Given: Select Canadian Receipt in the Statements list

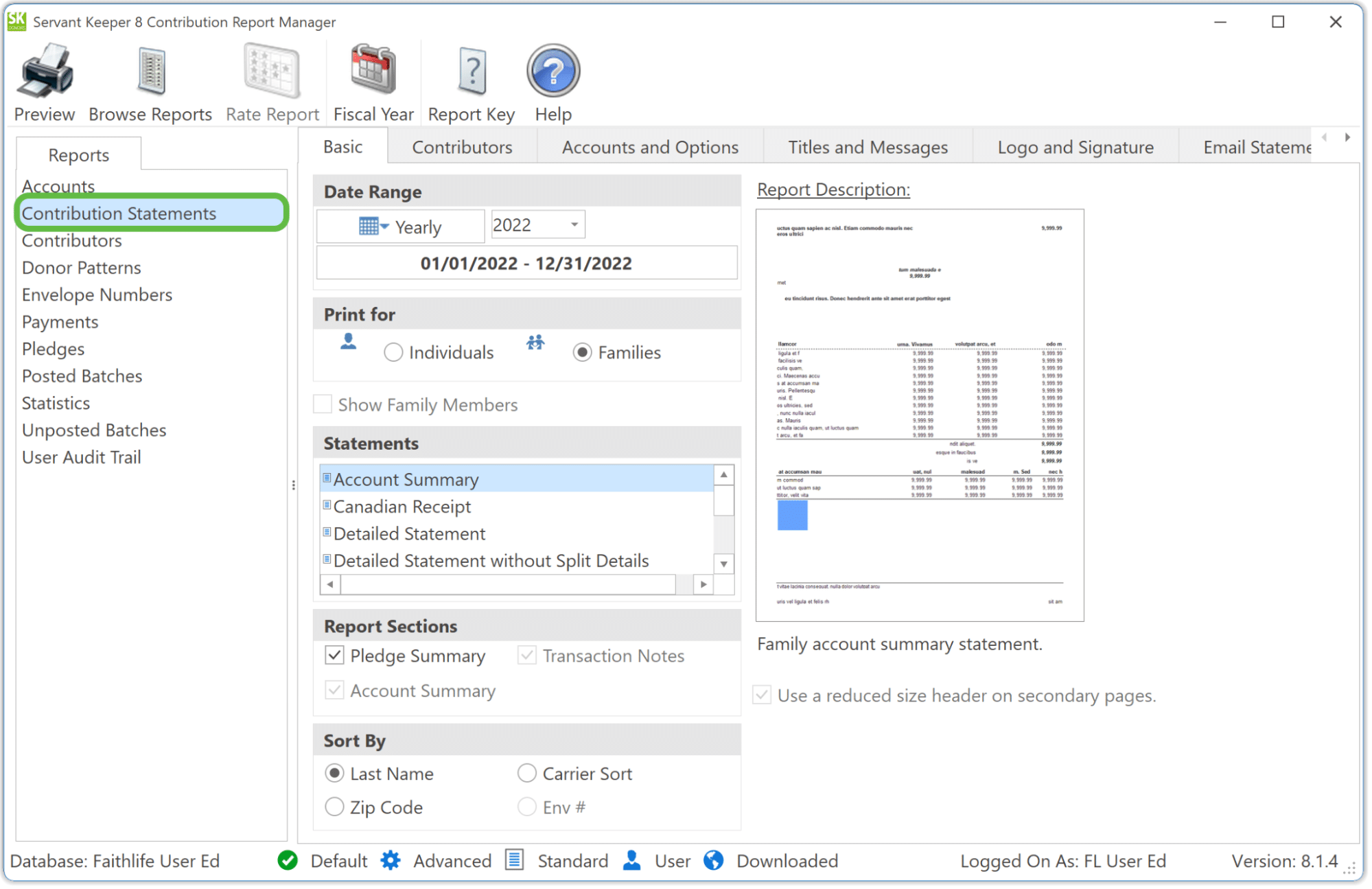Looking at the screenshot, I should (x=402, y=507).
